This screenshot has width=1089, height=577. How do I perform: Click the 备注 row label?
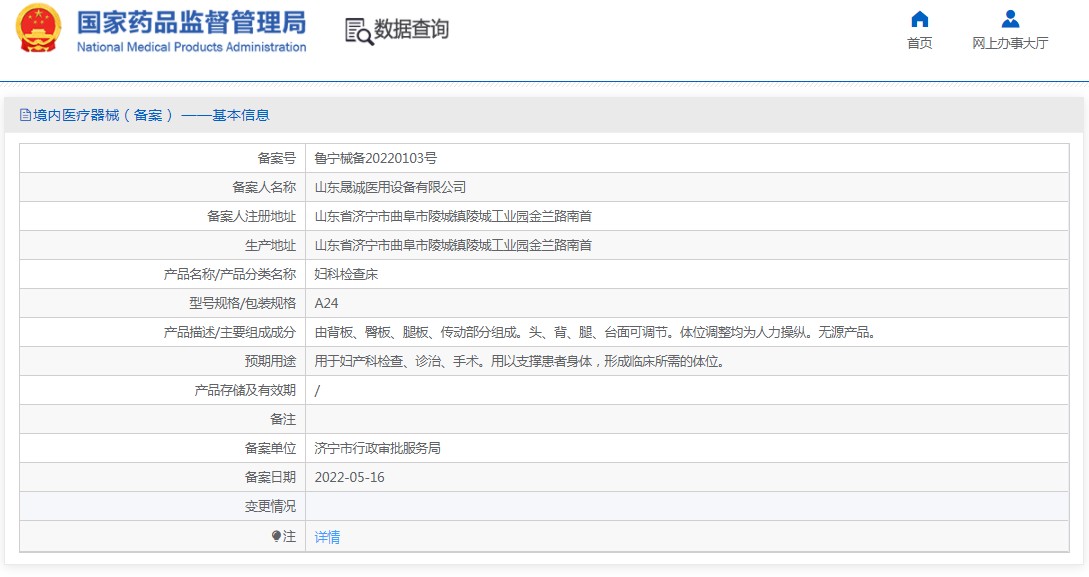[x=283, y=419]
